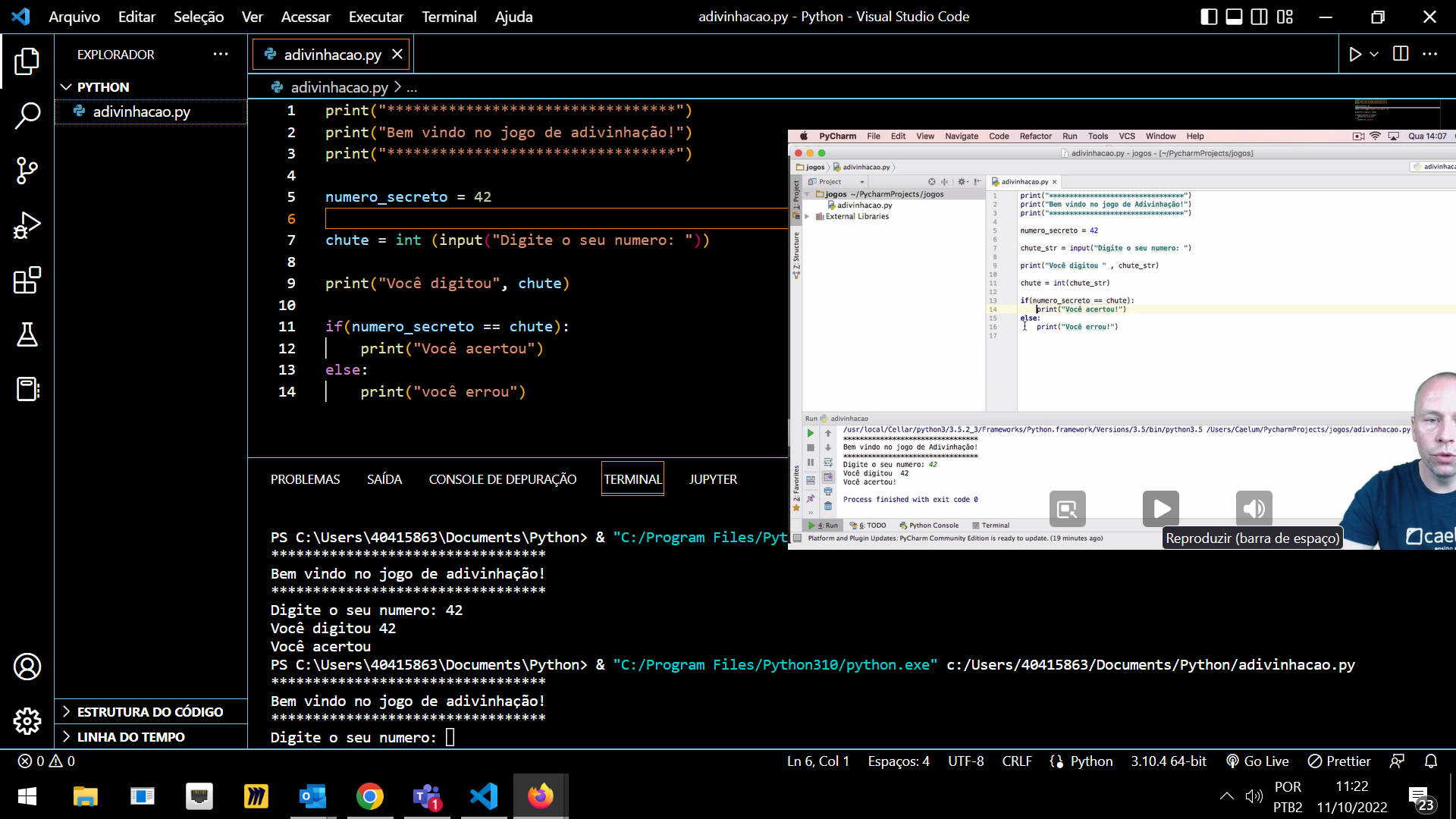Toggle bottom panel layout
The height and width of the screenshot is (819, 1456).
(x=1235, y=17)
